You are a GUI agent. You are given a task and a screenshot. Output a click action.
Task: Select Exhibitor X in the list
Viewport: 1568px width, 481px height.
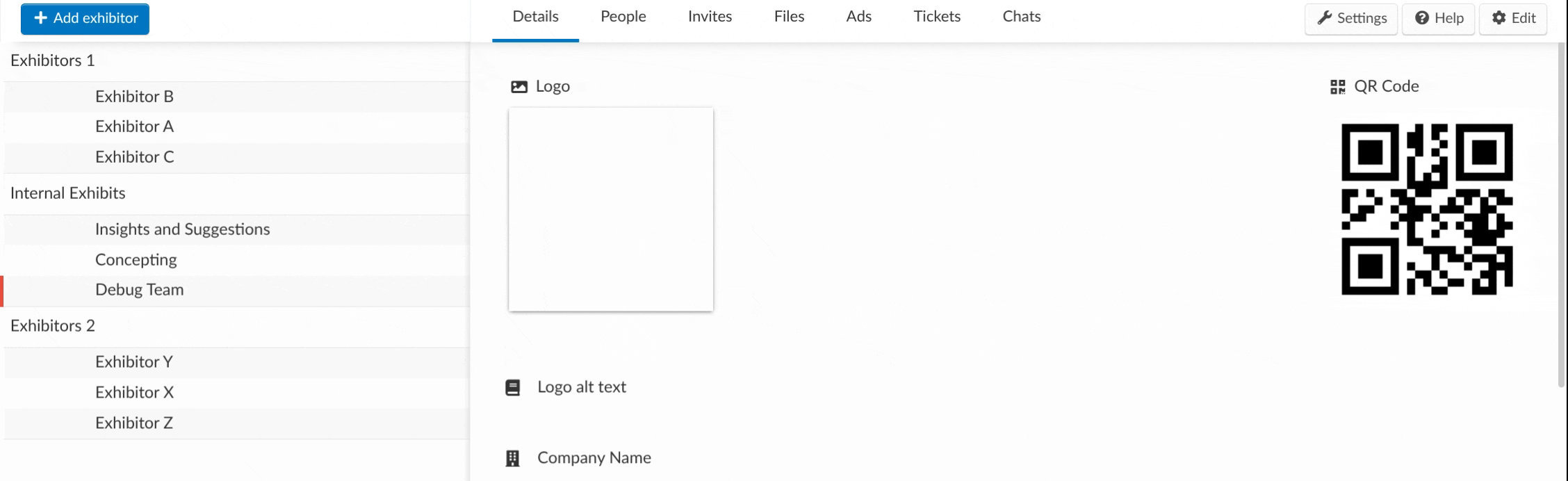(x=236, y=393)
